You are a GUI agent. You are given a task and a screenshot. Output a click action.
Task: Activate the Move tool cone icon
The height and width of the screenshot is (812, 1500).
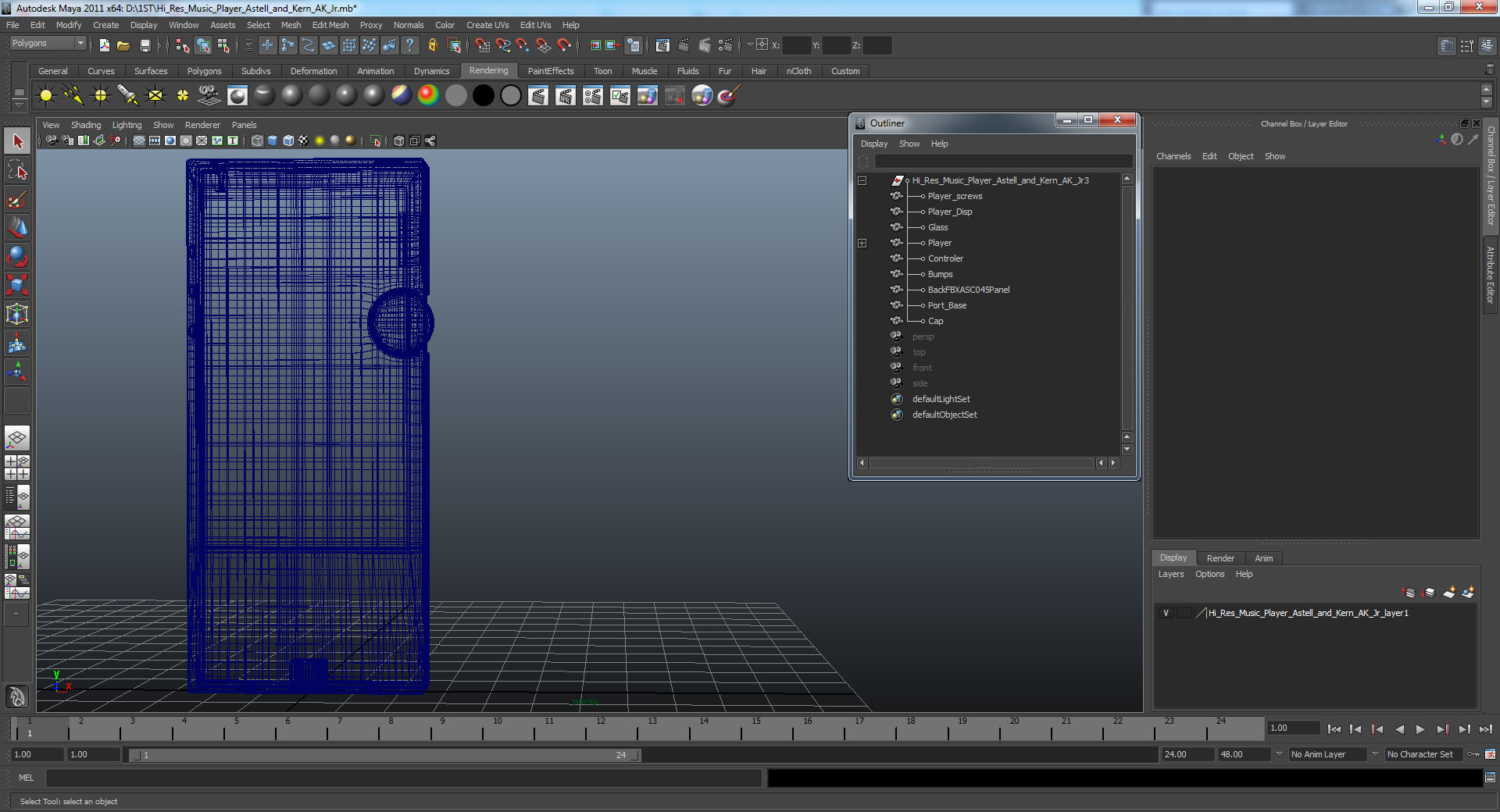tap(17, 227)
